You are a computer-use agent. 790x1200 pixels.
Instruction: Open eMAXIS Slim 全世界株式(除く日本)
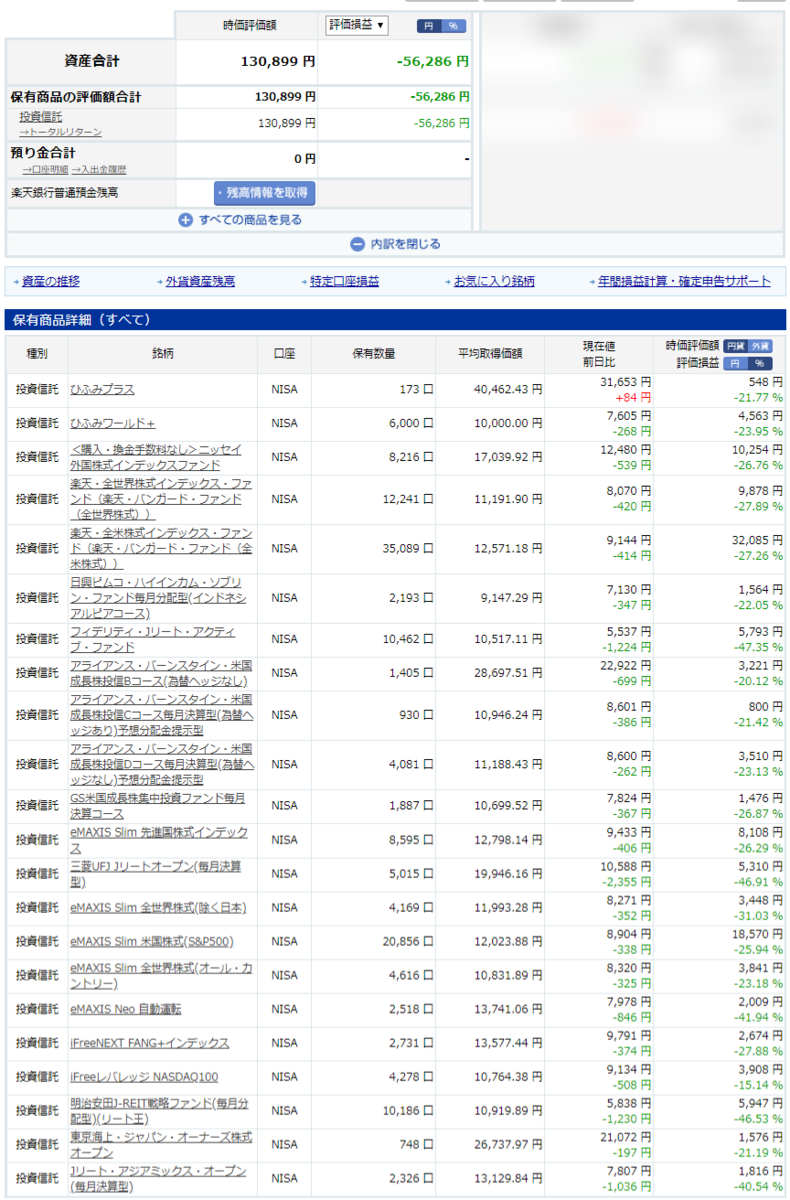click(x=158, y=908)
